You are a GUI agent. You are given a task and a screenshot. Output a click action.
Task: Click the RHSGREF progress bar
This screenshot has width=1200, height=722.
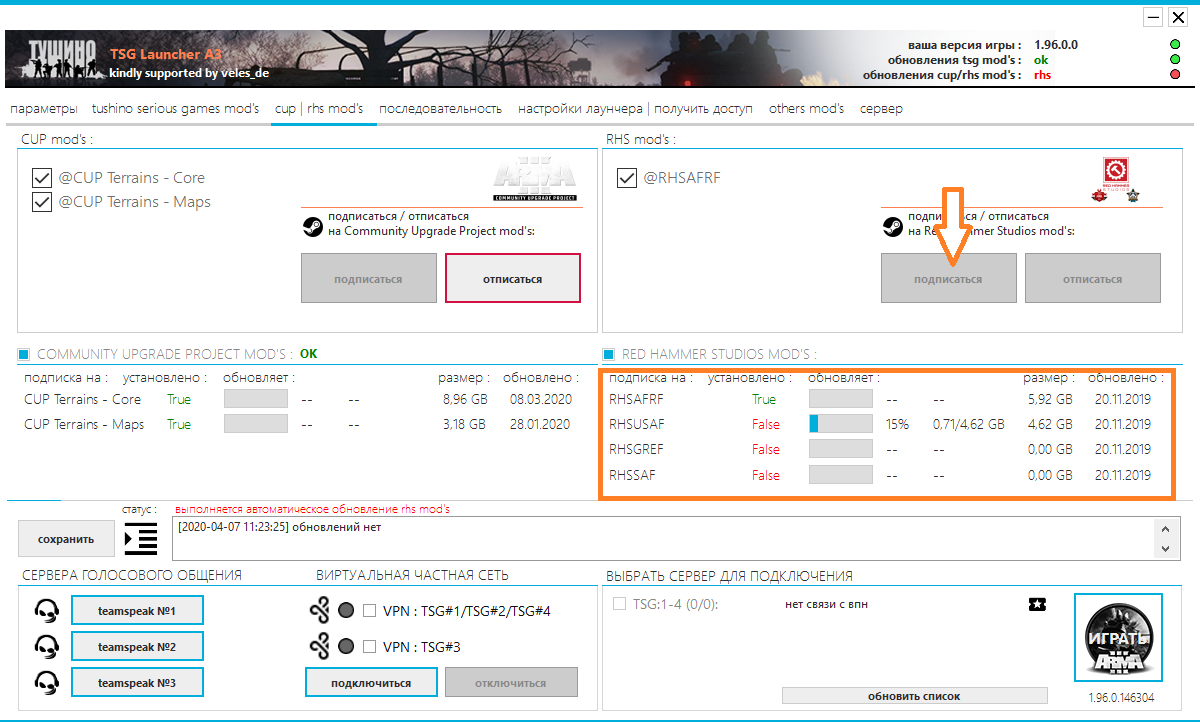click(841, 449)
